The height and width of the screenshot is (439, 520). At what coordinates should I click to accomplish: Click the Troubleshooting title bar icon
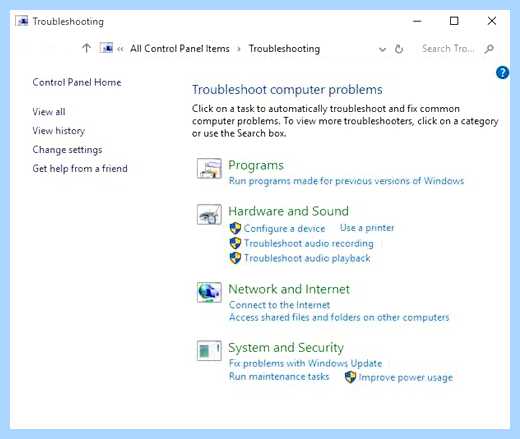pyautogui.click(x=22, y=21)
